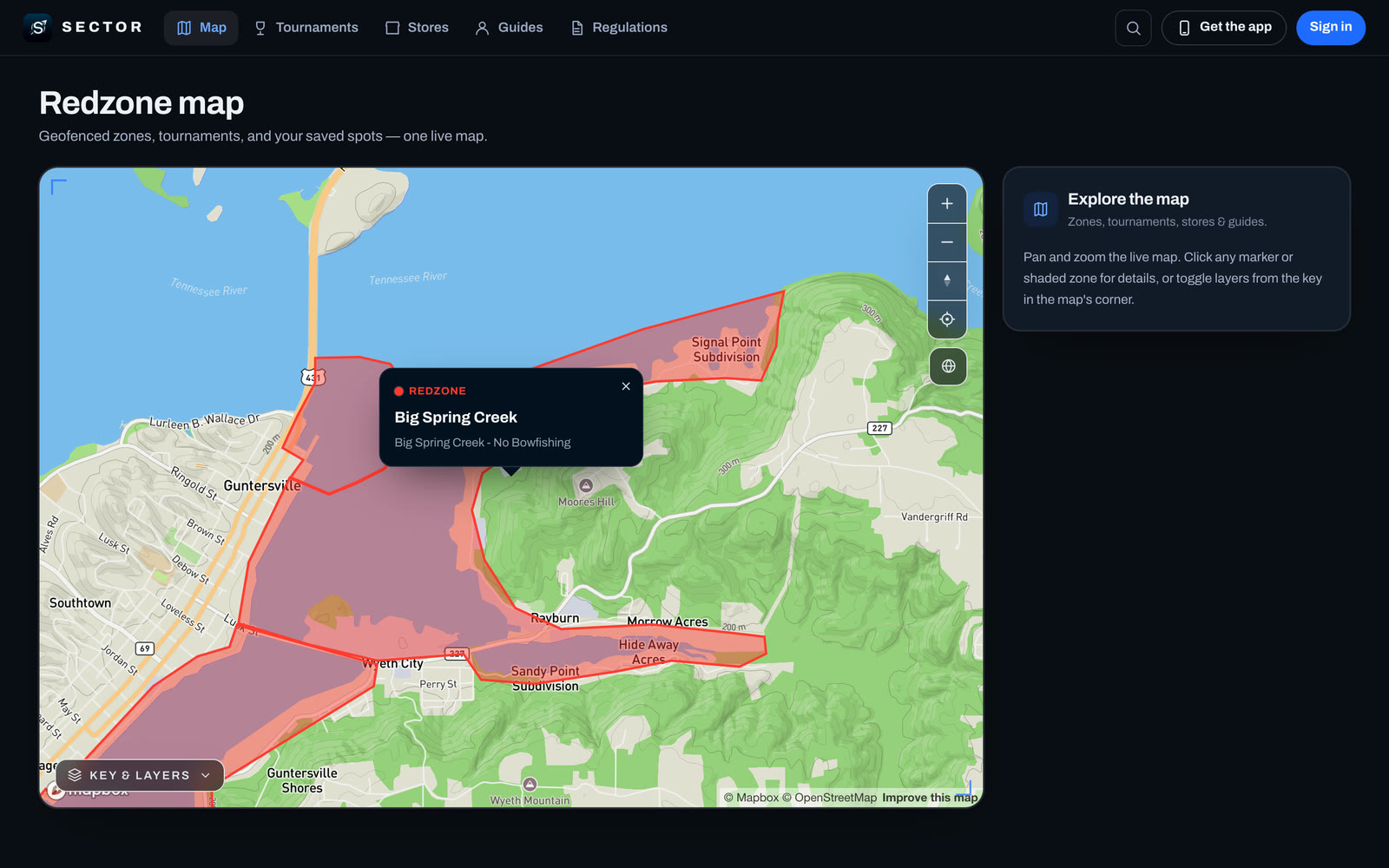Open the Stores section
Image resolution: width=1389 pixels, height=868 pixels.
tap(417, 28)
